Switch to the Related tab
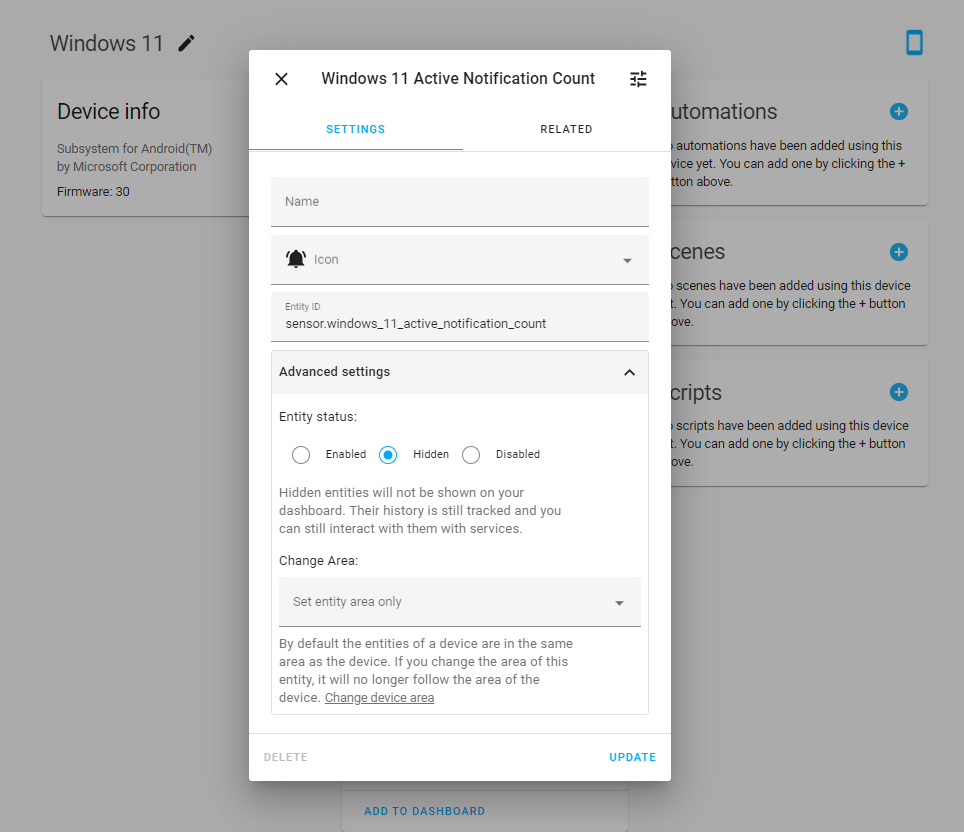 click(x=566, y=129)
